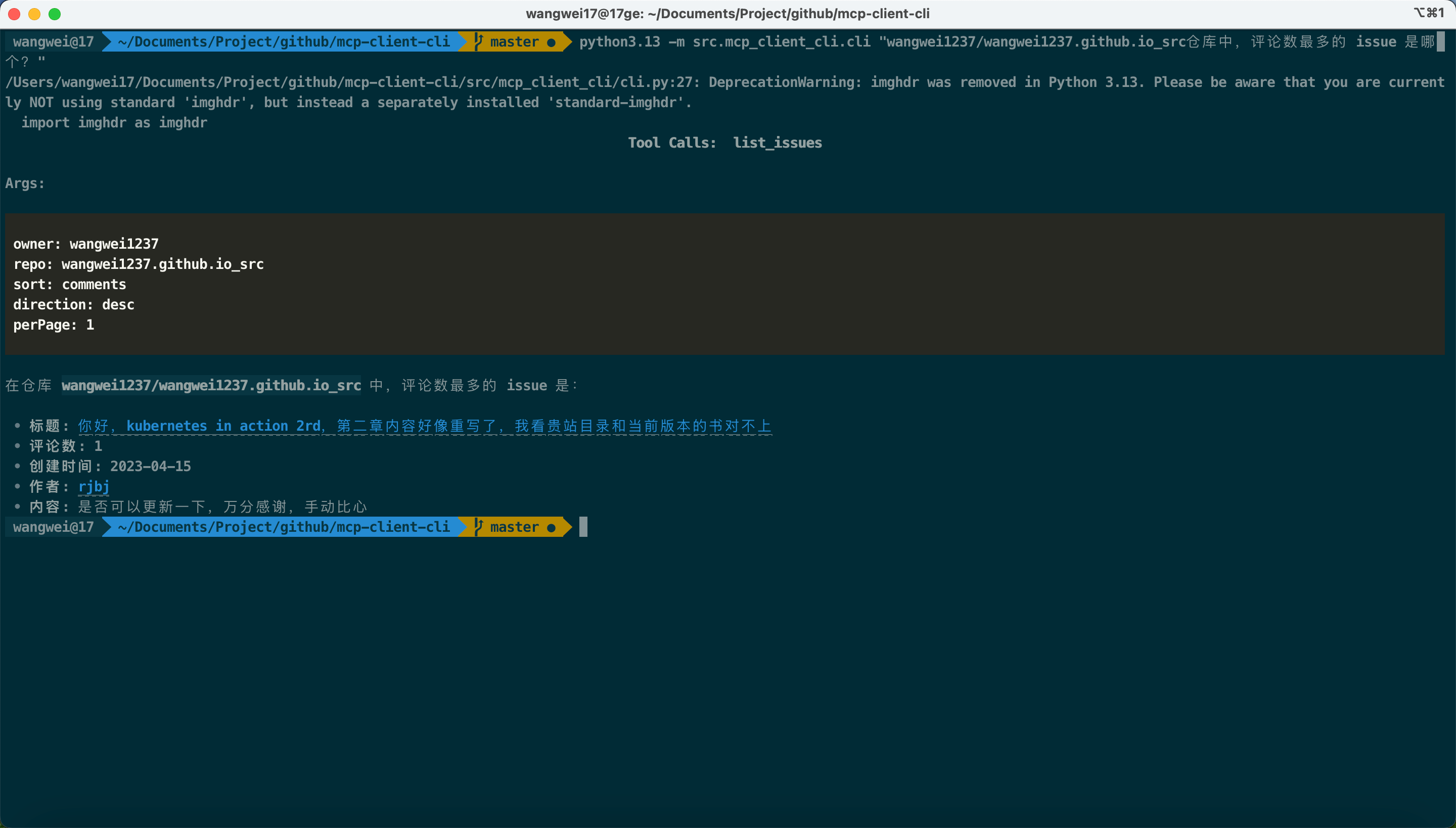The height and width of the screenshot is (828, 1456).
Task: Click the ⌥⌘1 shortcut indicator in title bar
Action: (x=1429, y=13)
